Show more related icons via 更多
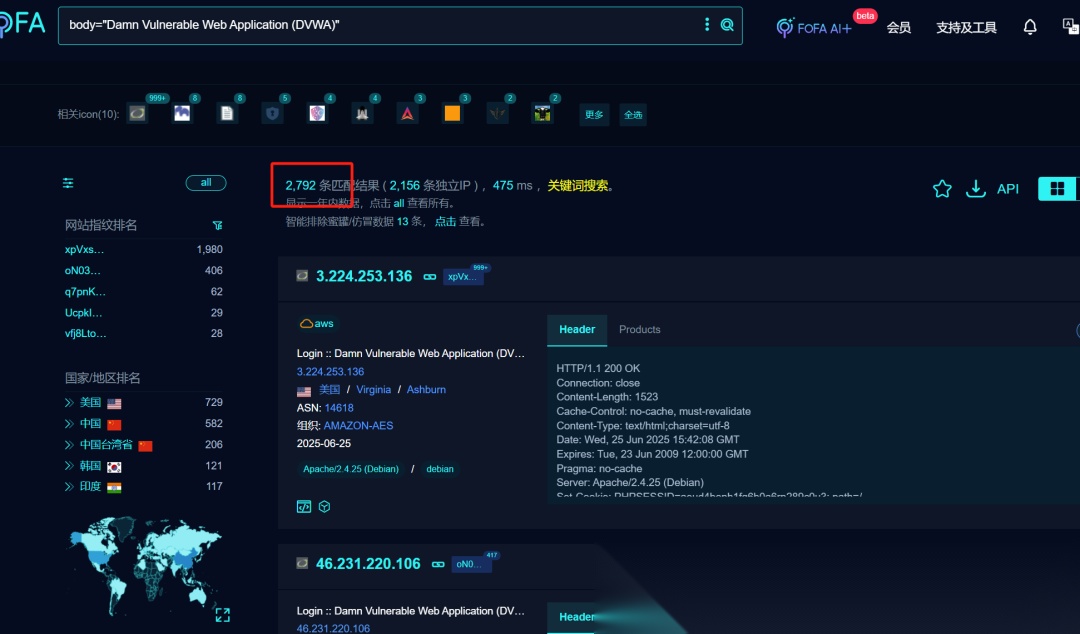Image resolution: width=1080 pixels, height=634 pixels. click(594, 114)
